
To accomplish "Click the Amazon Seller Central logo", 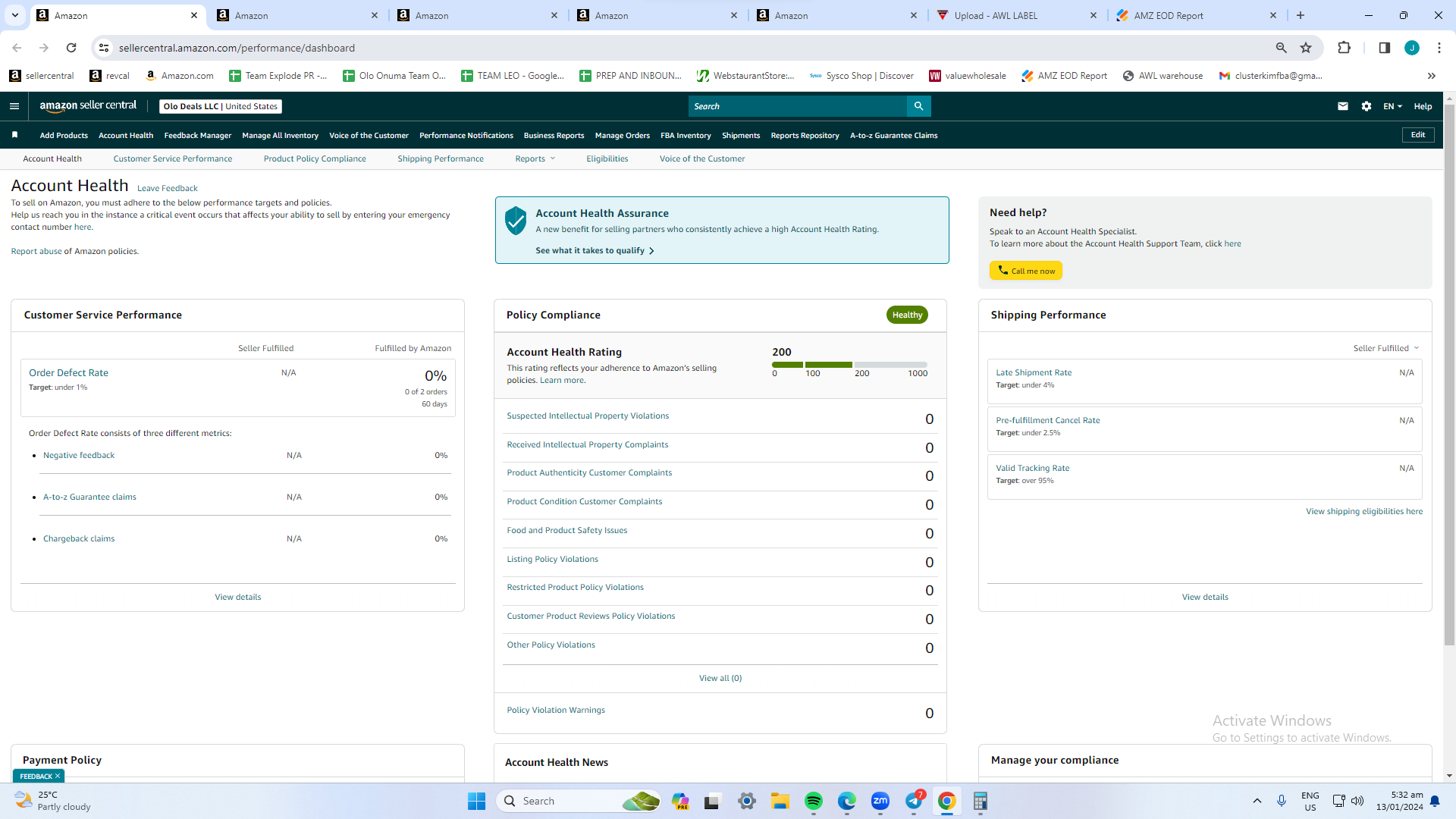I will (88, 106).
